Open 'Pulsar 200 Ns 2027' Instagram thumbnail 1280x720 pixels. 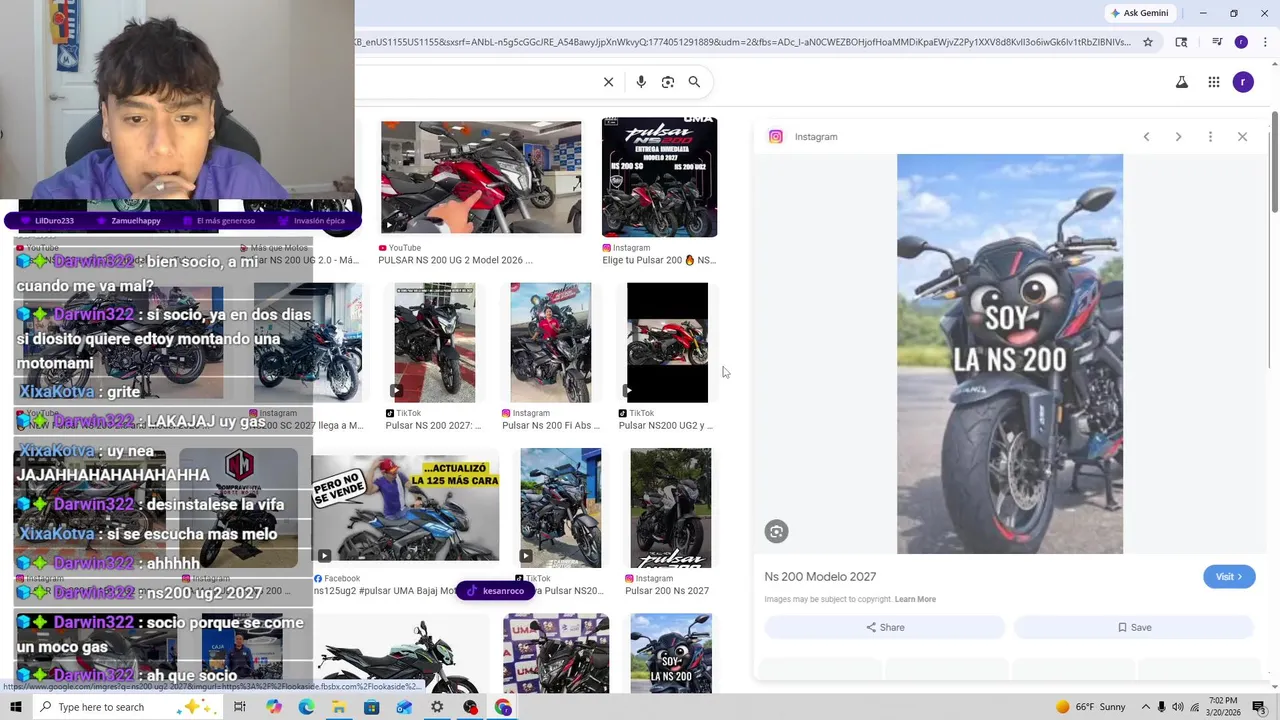tap(671, 508)
